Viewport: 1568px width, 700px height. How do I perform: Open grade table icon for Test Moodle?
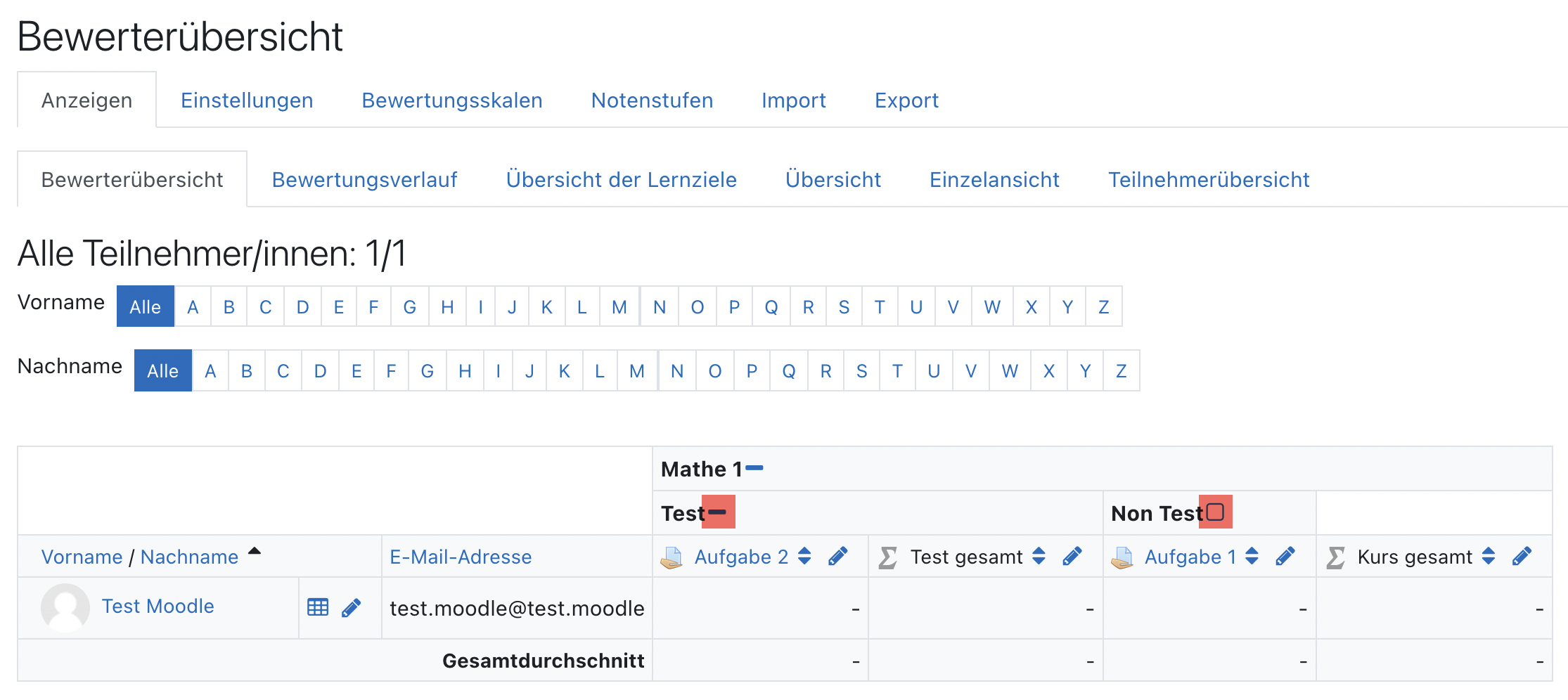(318, 607)
